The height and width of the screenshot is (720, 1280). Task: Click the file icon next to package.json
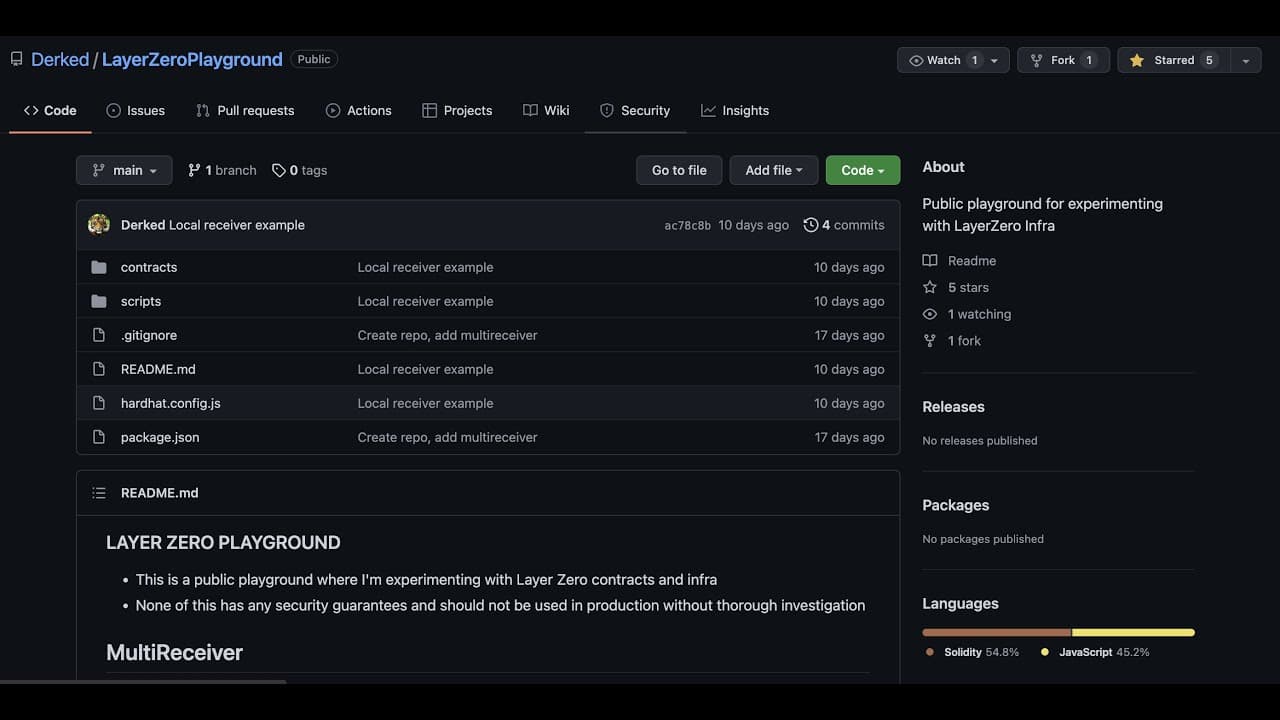tap(99, 437)
